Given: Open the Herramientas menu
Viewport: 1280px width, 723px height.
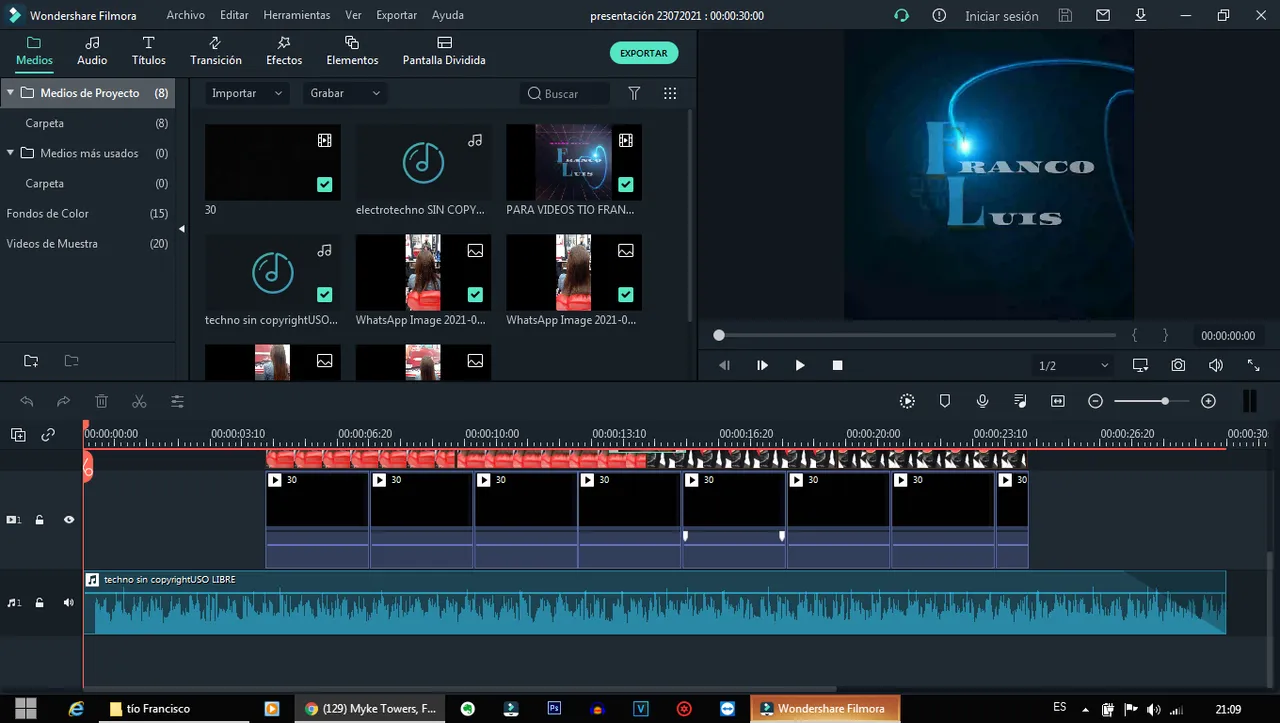Looking at the screenshot, I should pos(297,16).
